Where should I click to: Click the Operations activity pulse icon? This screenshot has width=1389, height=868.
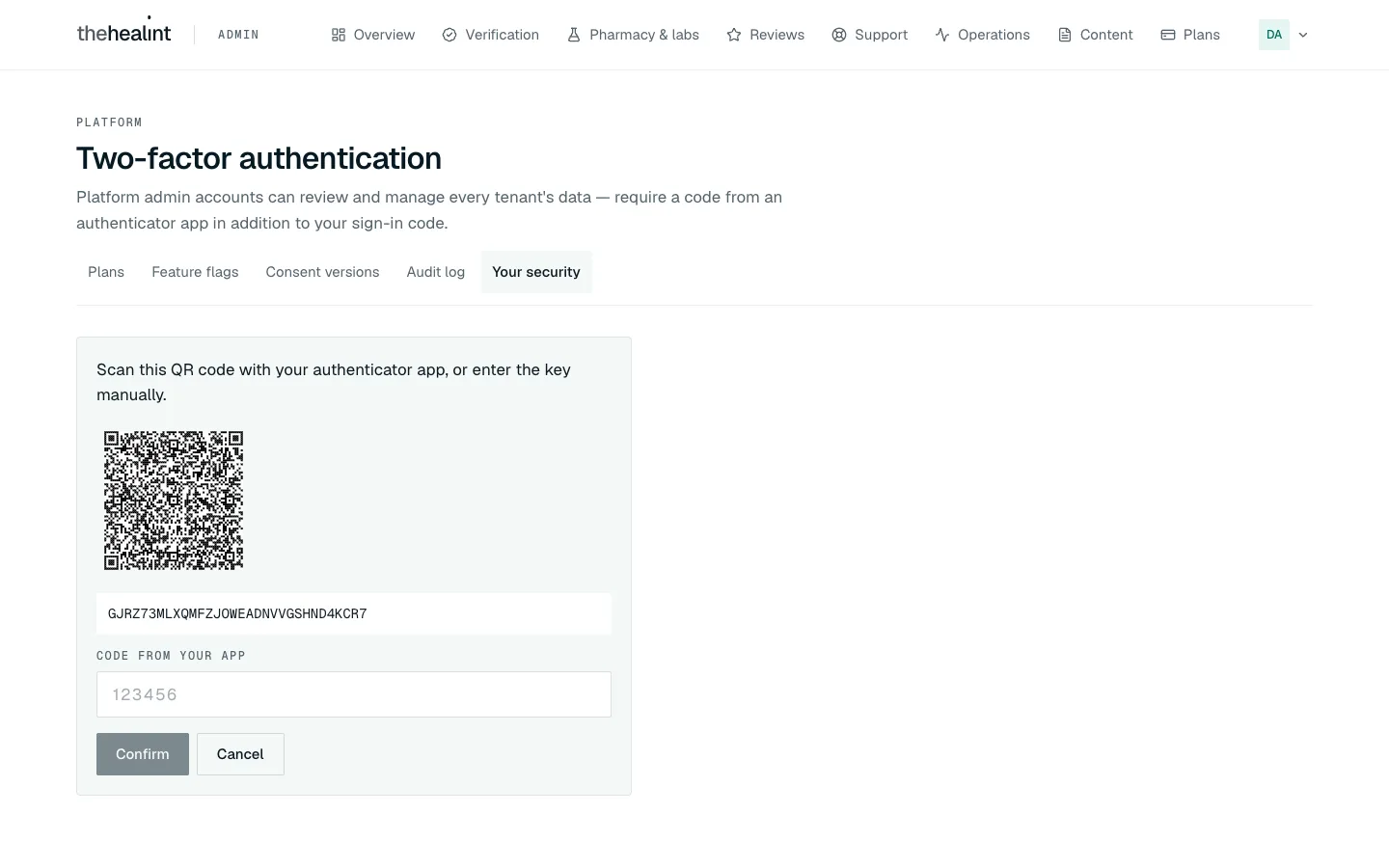pos(942,35)
